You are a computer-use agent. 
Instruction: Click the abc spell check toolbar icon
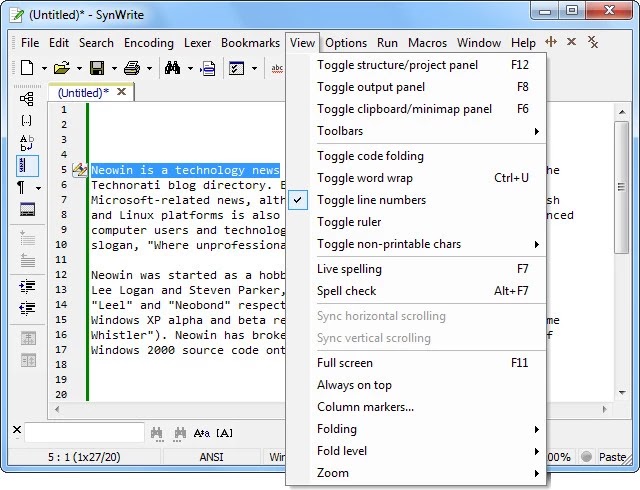pyautogui.click(x=277, y=68)
